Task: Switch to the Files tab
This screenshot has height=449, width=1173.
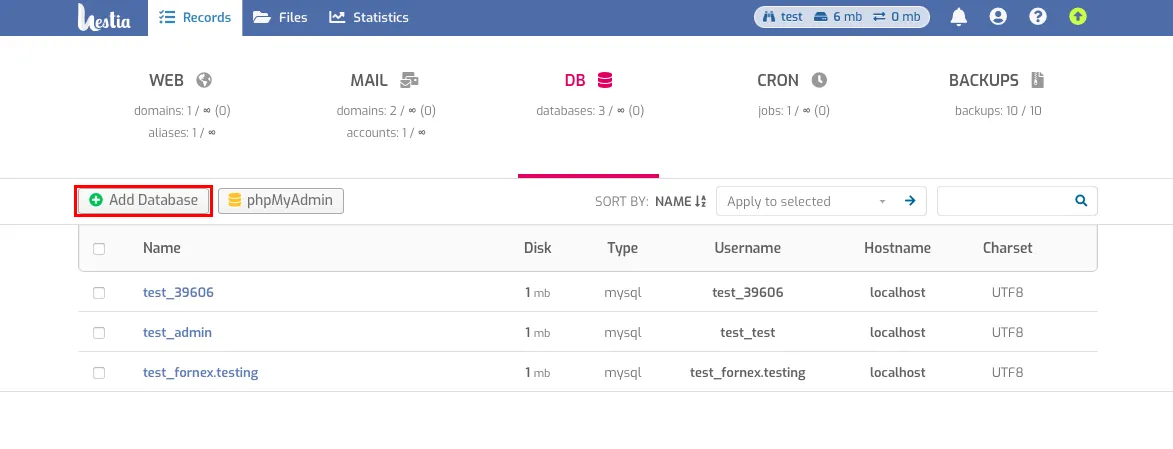Action: [x=281, y=17]
